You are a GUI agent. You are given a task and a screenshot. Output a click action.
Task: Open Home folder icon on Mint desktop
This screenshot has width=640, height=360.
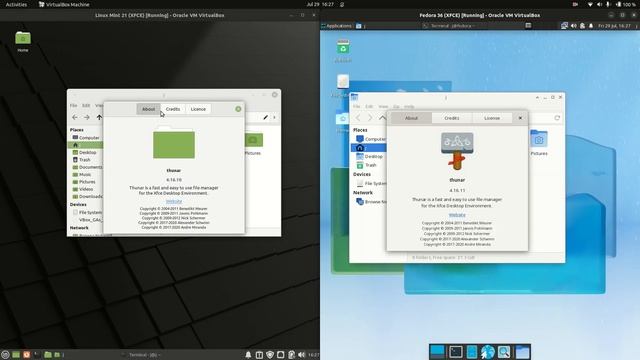point(23,38)
